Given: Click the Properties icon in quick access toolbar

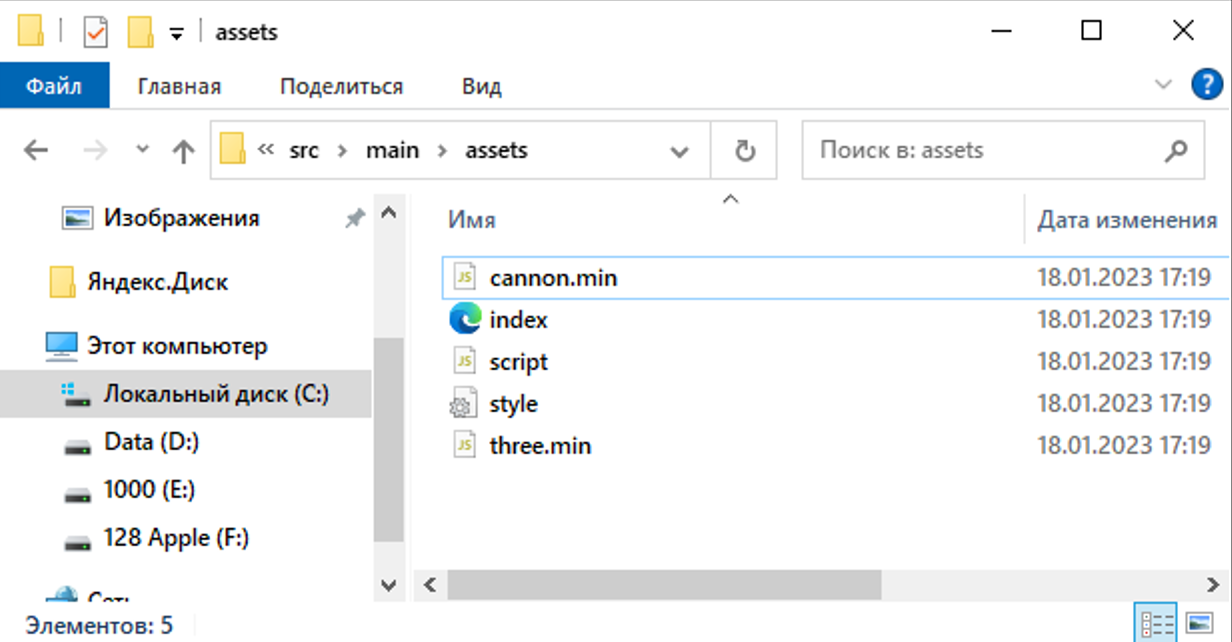Looking at the screenshot, I should tap(95, 32).
